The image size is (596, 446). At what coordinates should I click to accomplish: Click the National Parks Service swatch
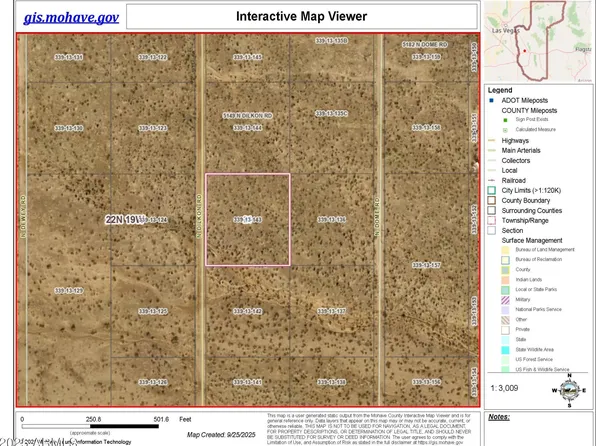505,310
